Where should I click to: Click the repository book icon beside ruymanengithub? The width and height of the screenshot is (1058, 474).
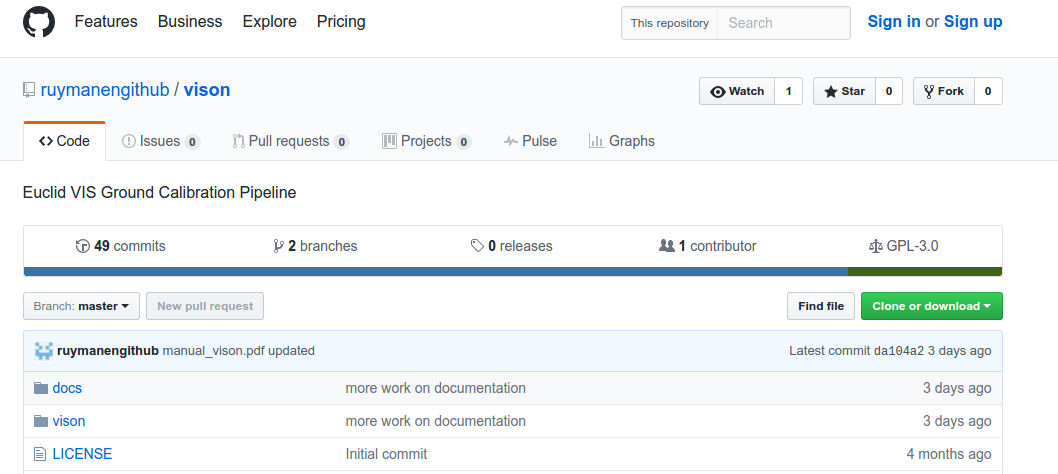click(x=28, y=90)
